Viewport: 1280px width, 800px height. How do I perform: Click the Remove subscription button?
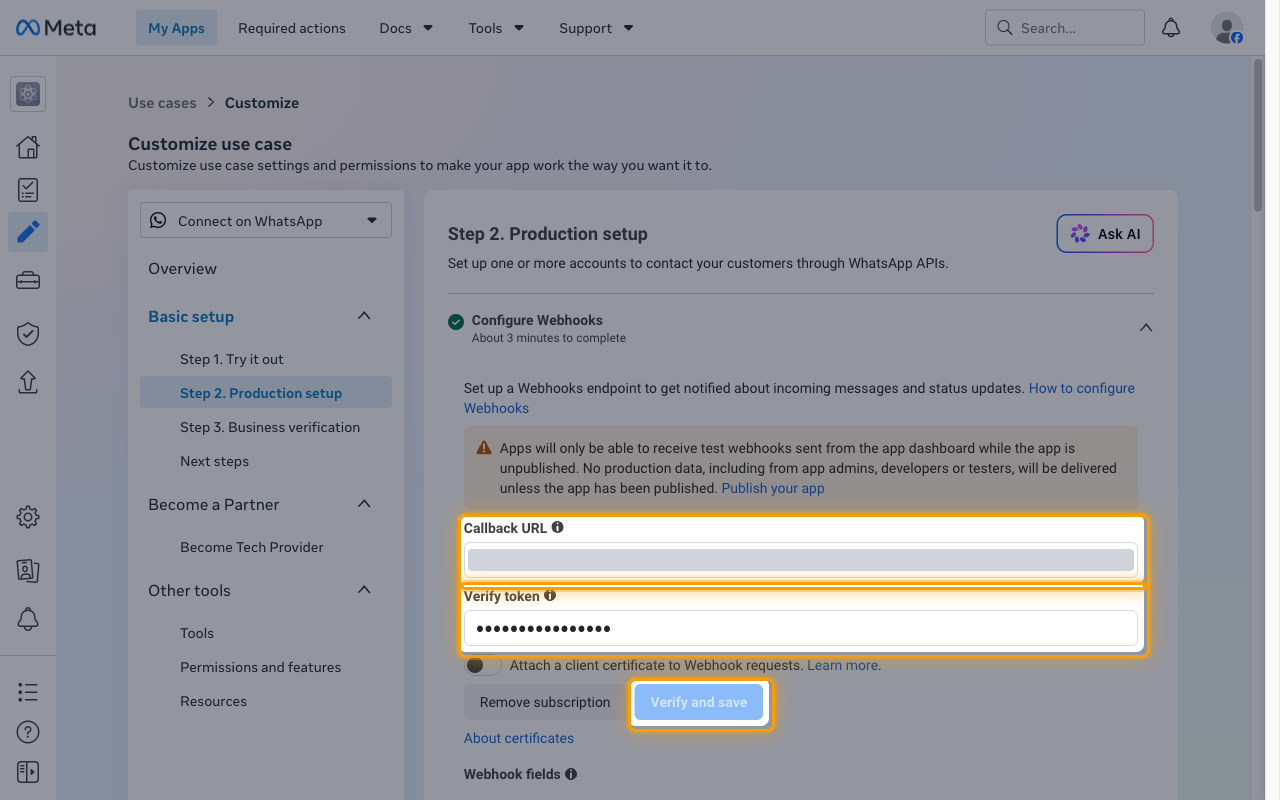click(545, 702)
